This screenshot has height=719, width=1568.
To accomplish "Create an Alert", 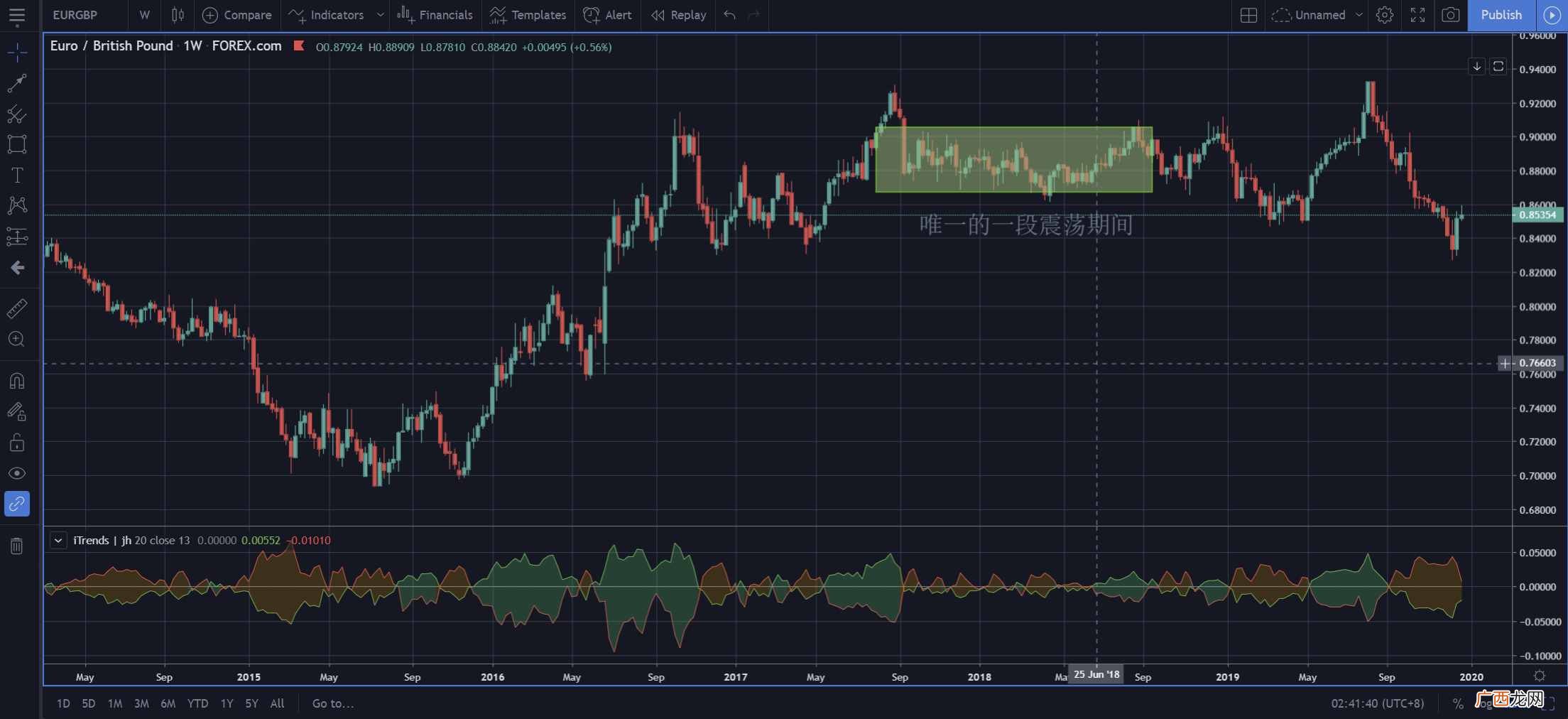I will pyautogui.click(x=607, y=15).
